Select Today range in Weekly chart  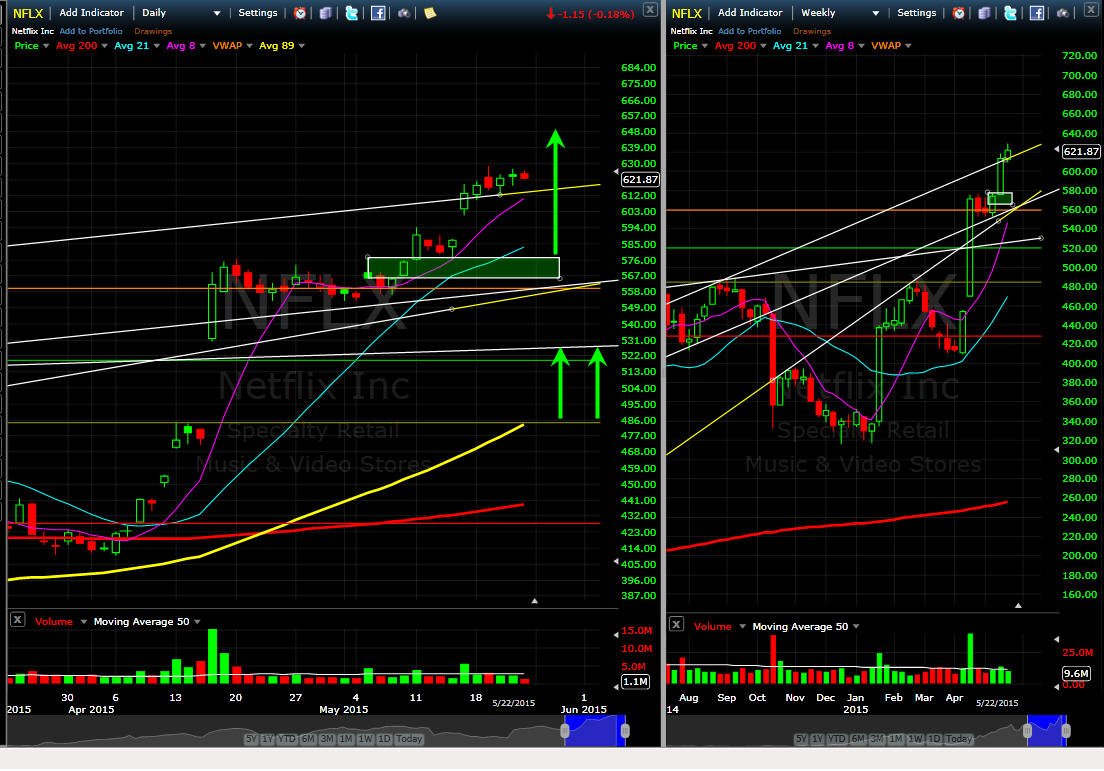[959, 739]
